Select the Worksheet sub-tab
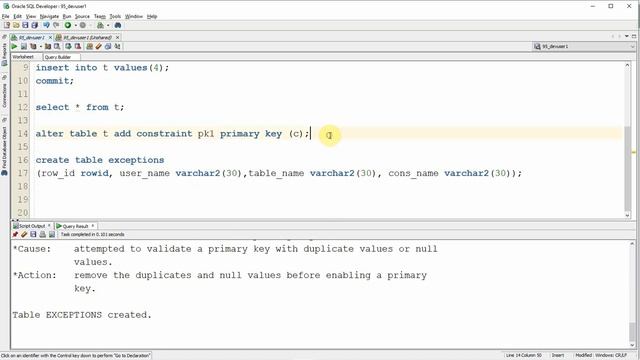This screenshot has height=360, width=640. click(x=23, y=57)
